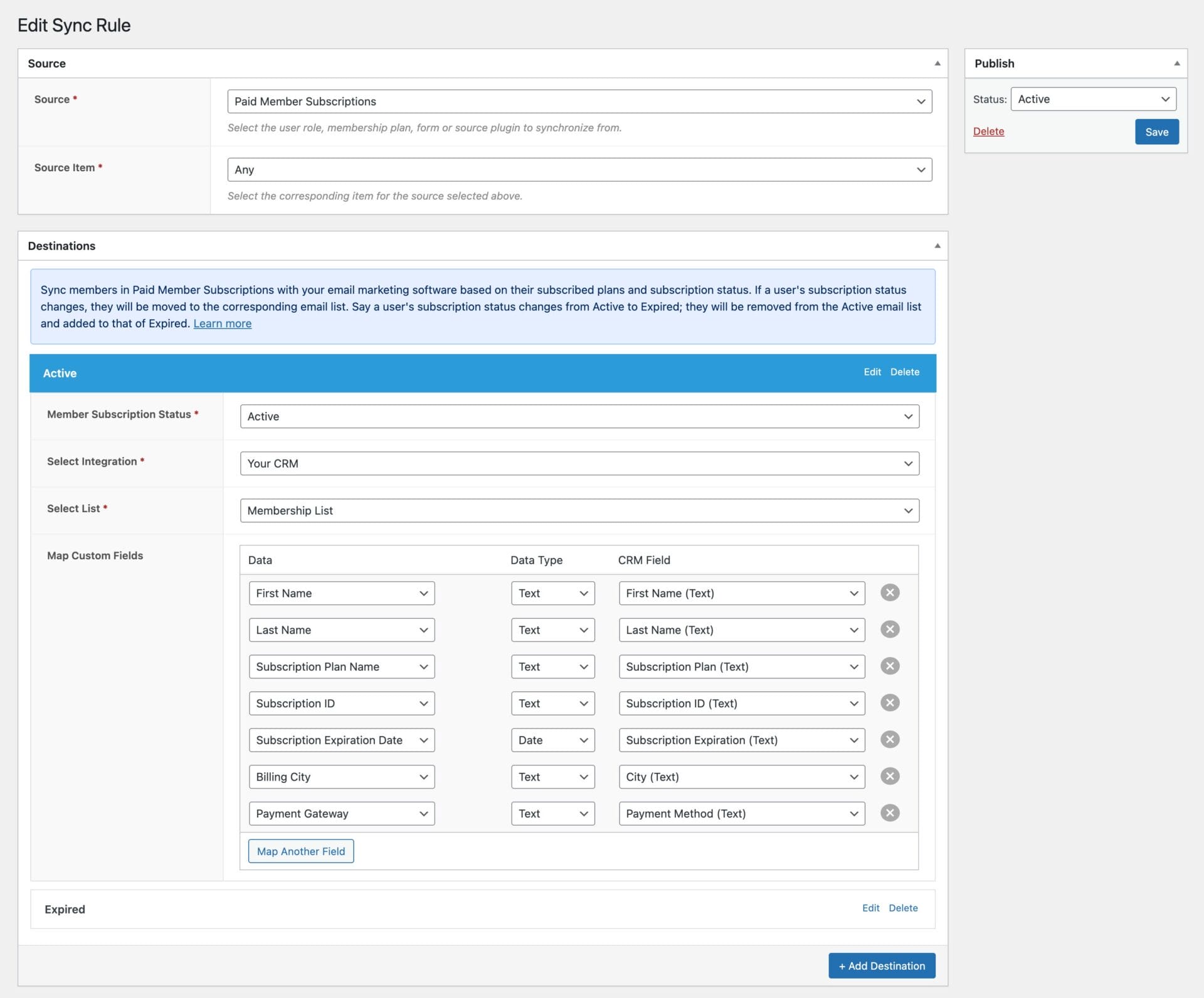
Task: Click the Add Destination button
Action: [x=882, y=966]
